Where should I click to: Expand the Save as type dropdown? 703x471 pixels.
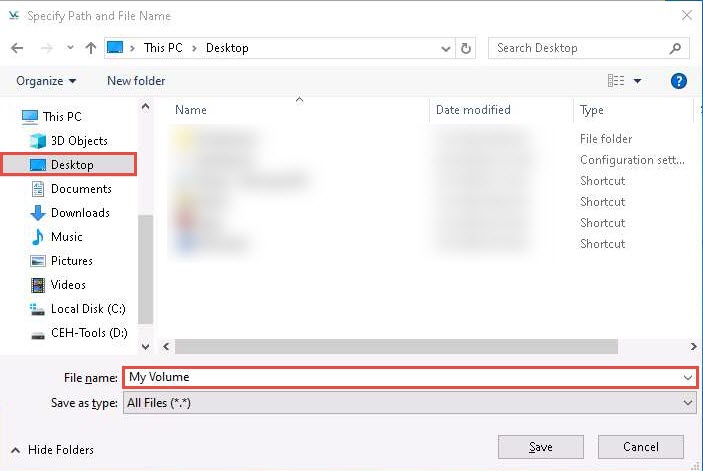click(x=687, y=402)
